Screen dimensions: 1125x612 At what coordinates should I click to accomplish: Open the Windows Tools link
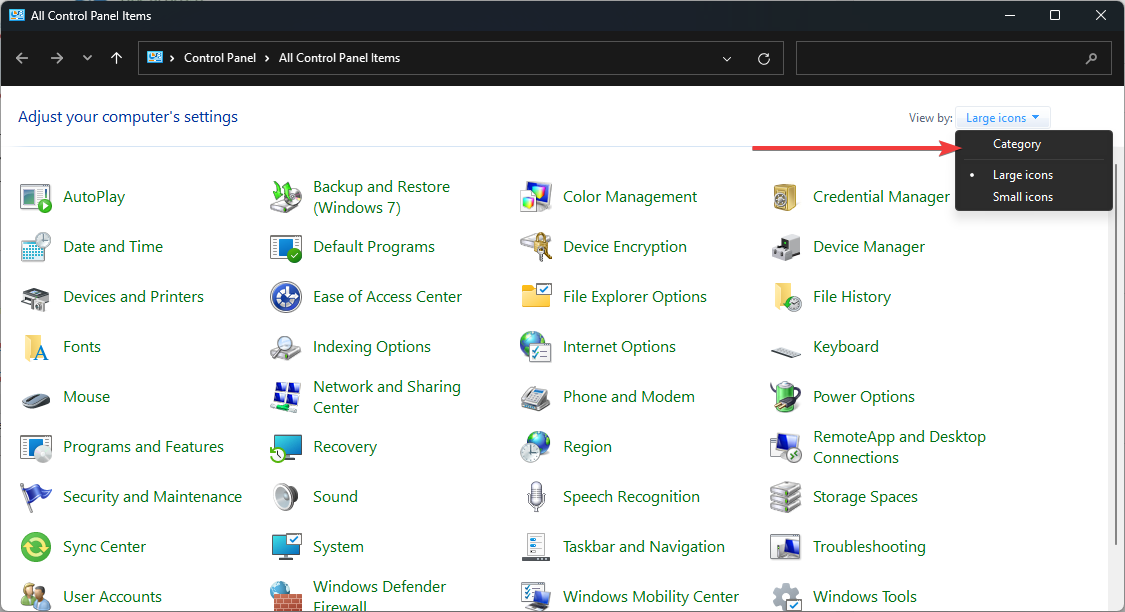tap(865, 597)
